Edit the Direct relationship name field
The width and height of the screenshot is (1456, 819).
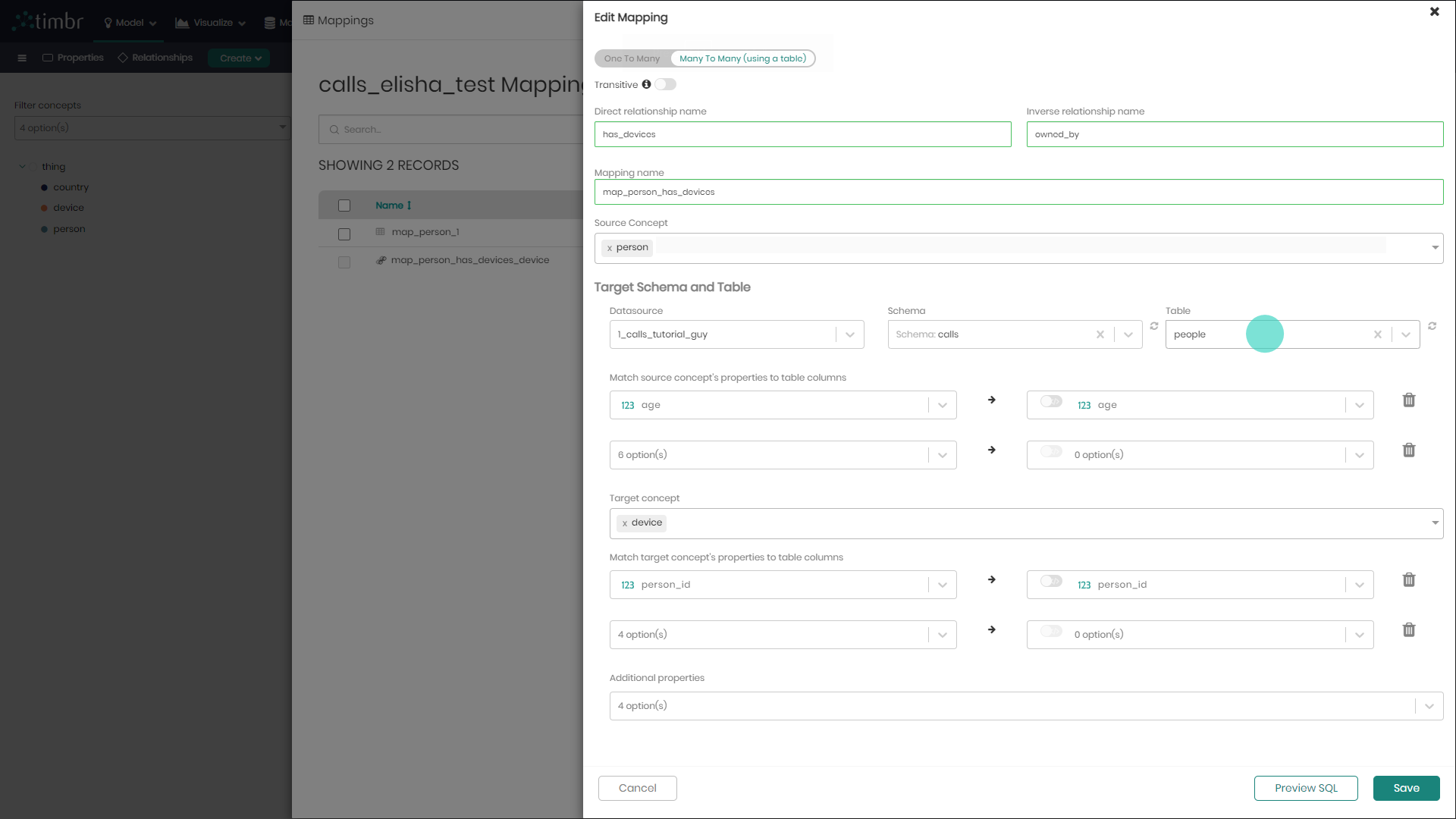point(802,134)
